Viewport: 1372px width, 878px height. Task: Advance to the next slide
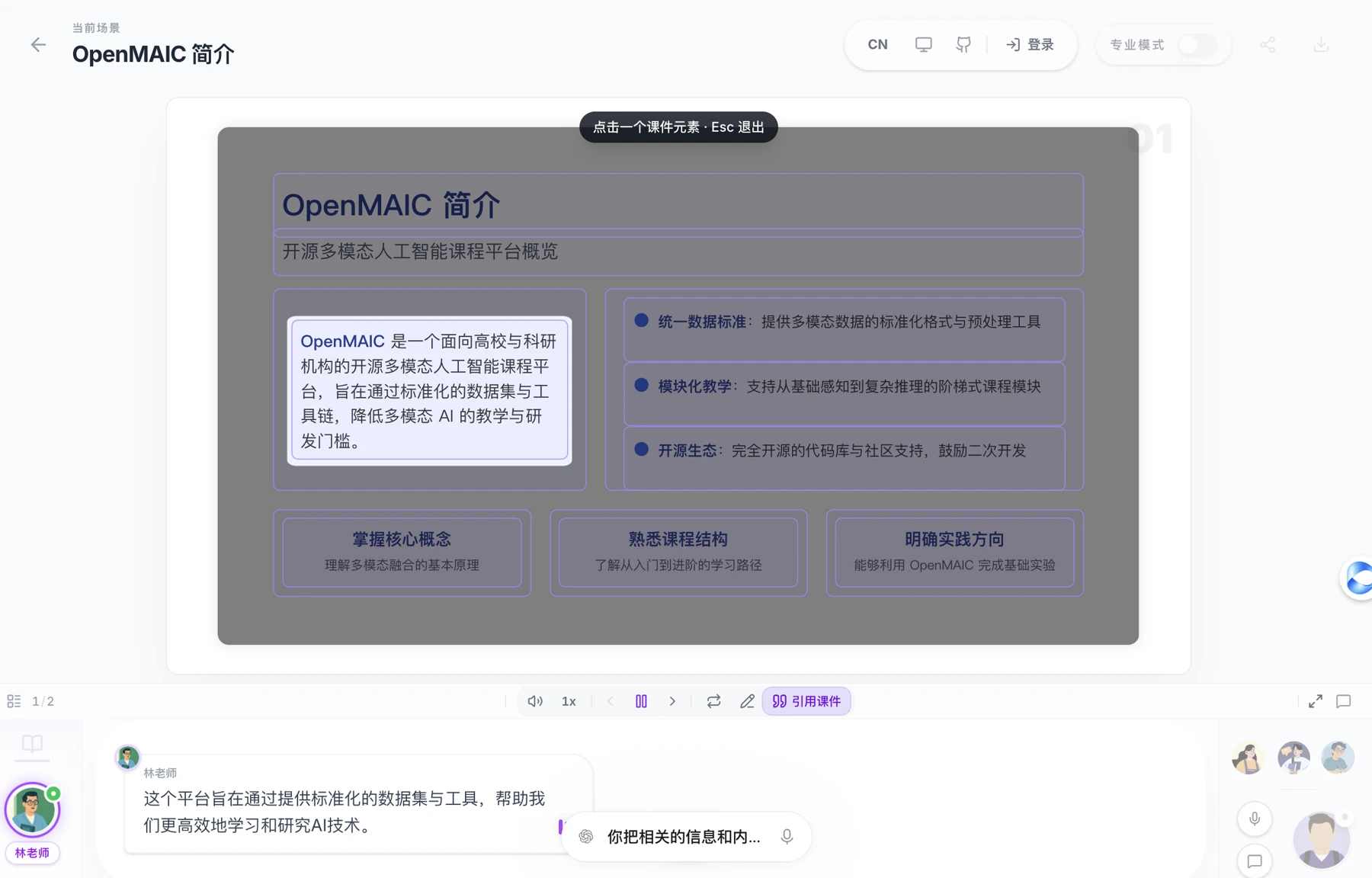(672, 701)
